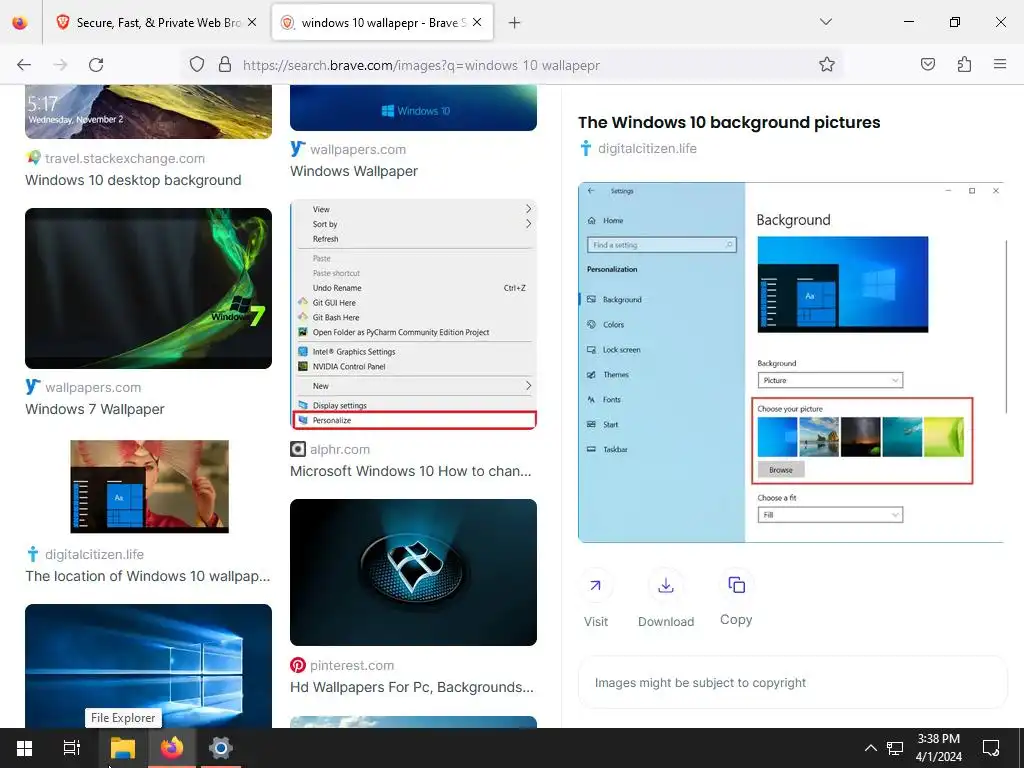Click wallpapers.com source above Windows Wallpaper
Image resolution: width=1024 pixels, height=768 pixels.
(358, 149)
